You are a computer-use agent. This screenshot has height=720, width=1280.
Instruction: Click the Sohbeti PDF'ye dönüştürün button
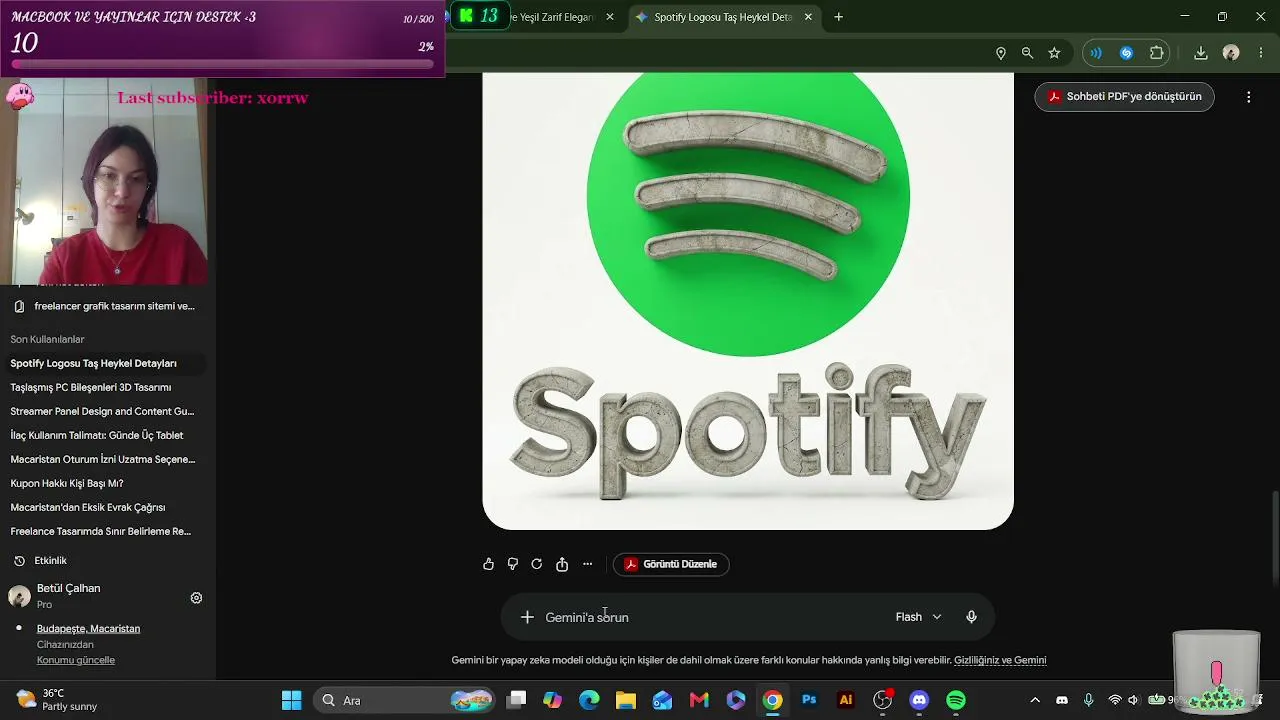[1124, 97]
